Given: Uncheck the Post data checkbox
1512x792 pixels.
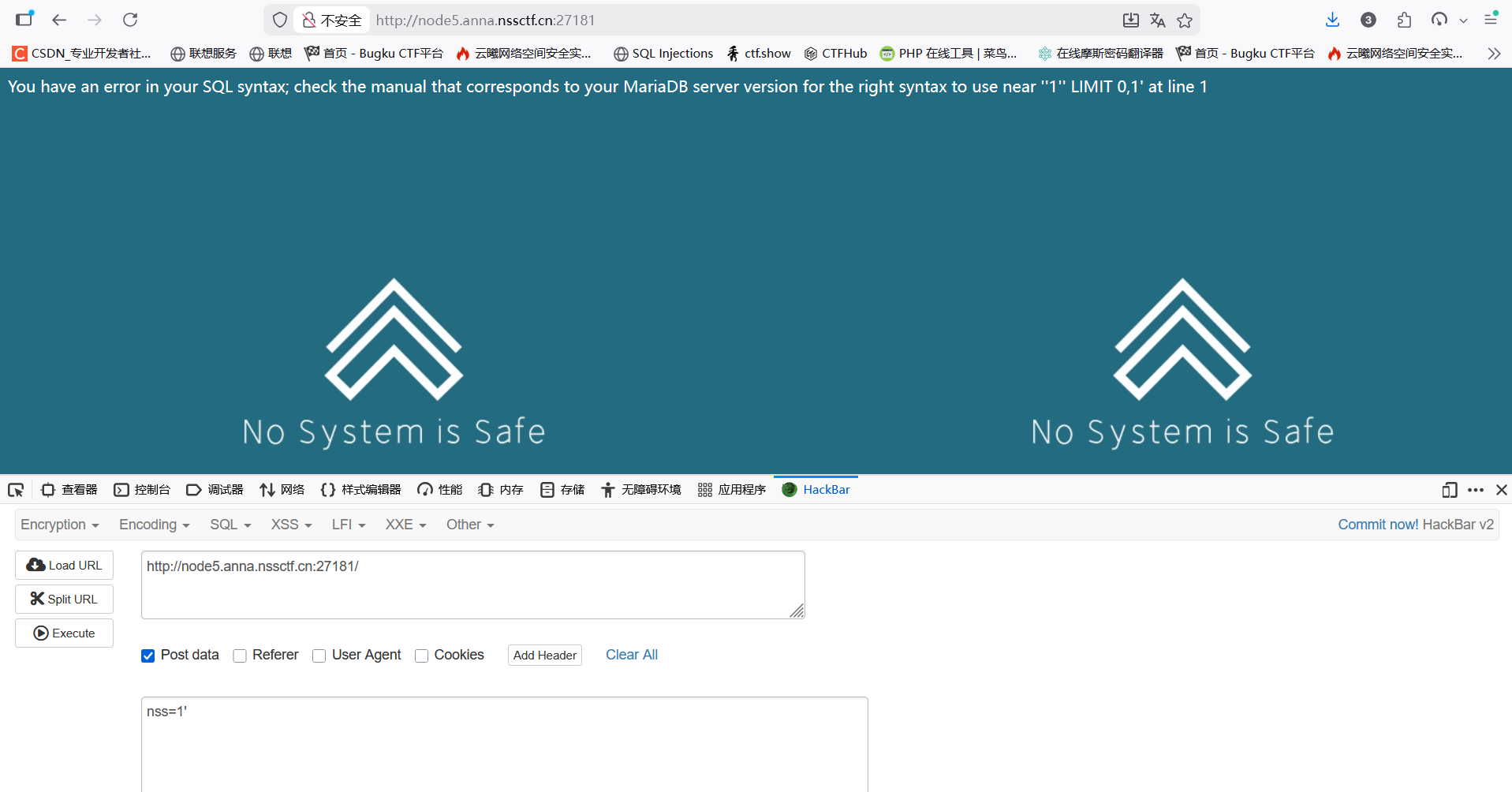Looking at the screenshot, I should 147,656.
